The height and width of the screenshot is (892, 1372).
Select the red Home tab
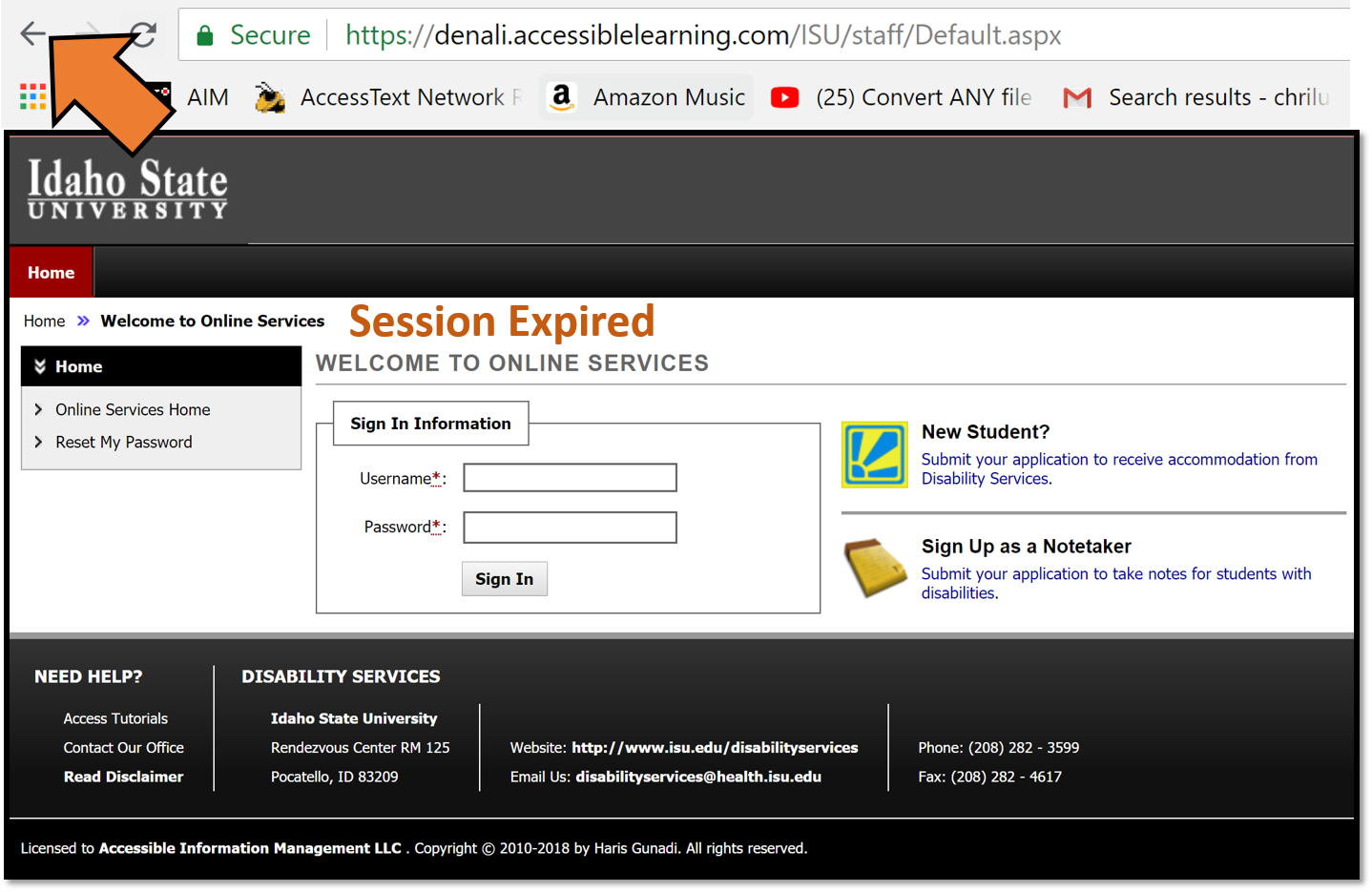tap(51, 272)
